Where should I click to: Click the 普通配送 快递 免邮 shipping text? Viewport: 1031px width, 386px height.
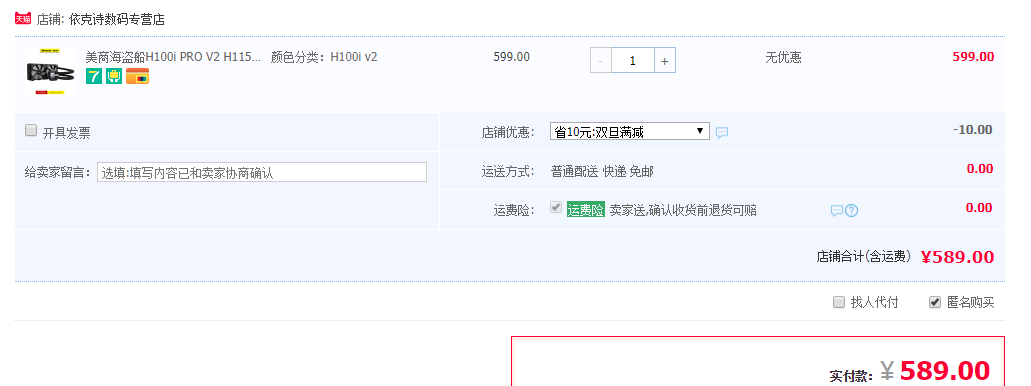pyautogui.click(x=602, y=172)
